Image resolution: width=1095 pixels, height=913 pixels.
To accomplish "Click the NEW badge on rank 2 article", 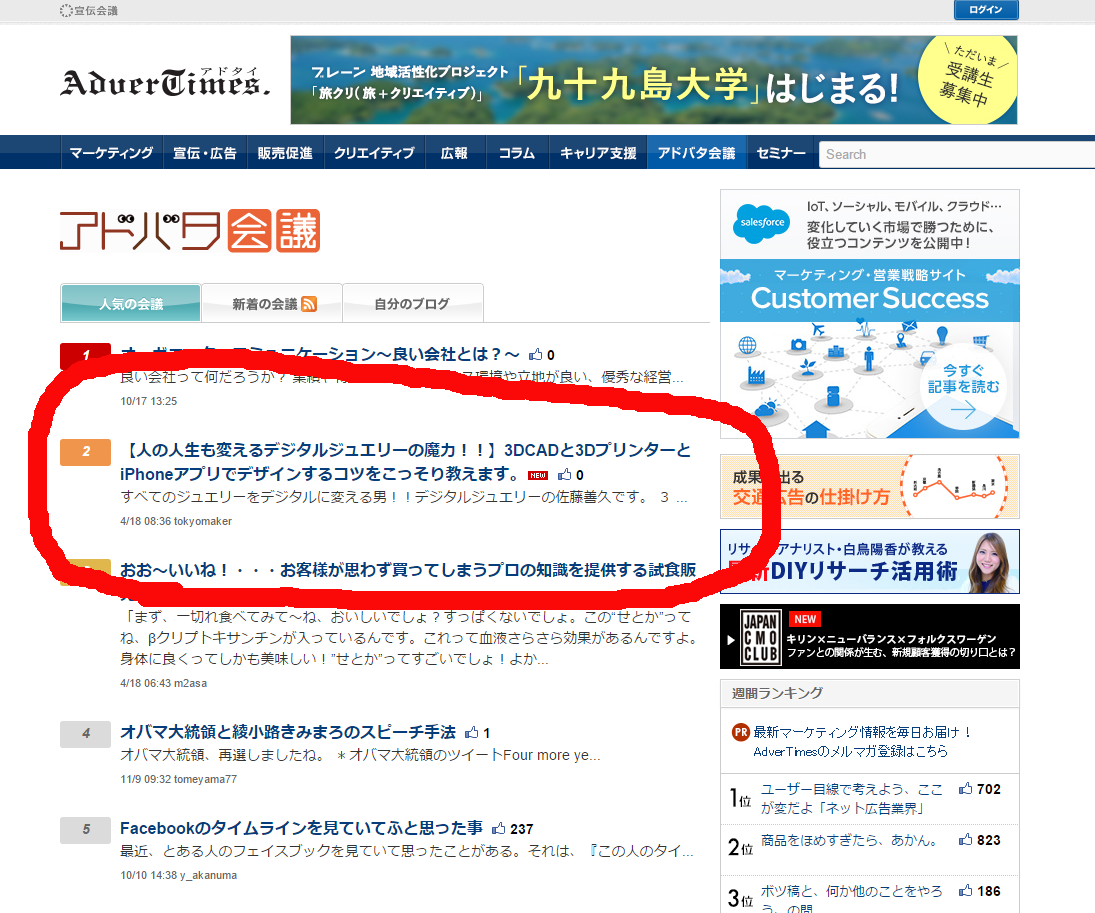I will tap(538, 476).
